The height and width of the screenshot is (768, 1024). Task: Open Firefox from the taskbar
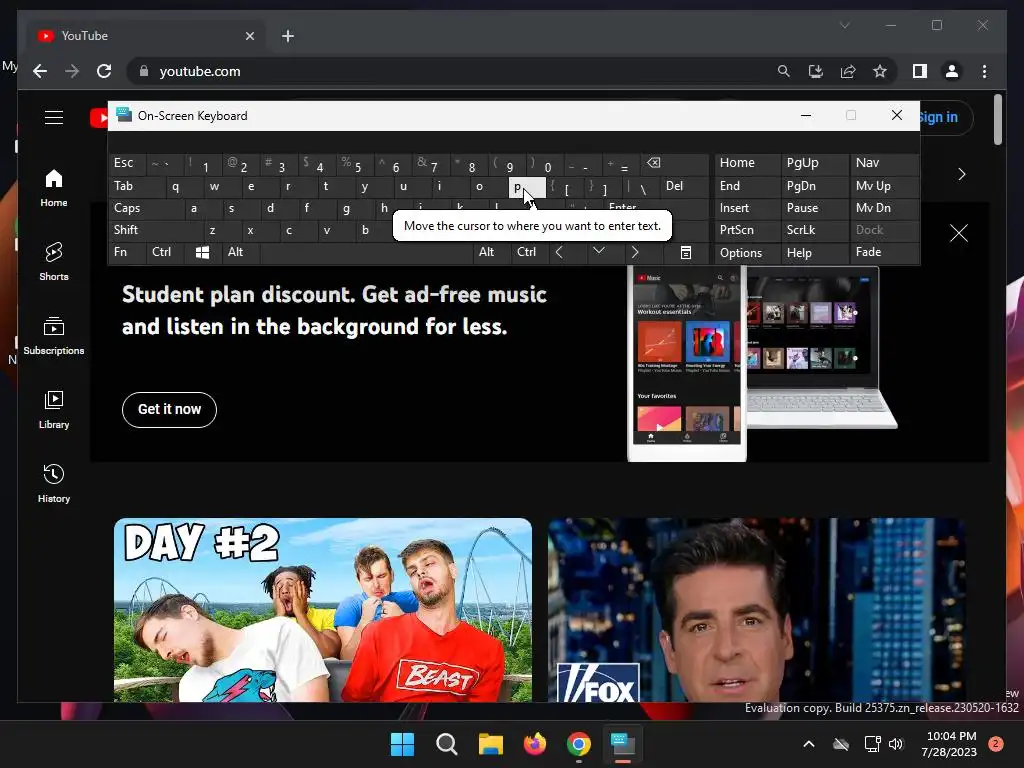click(x=535, y=744)
